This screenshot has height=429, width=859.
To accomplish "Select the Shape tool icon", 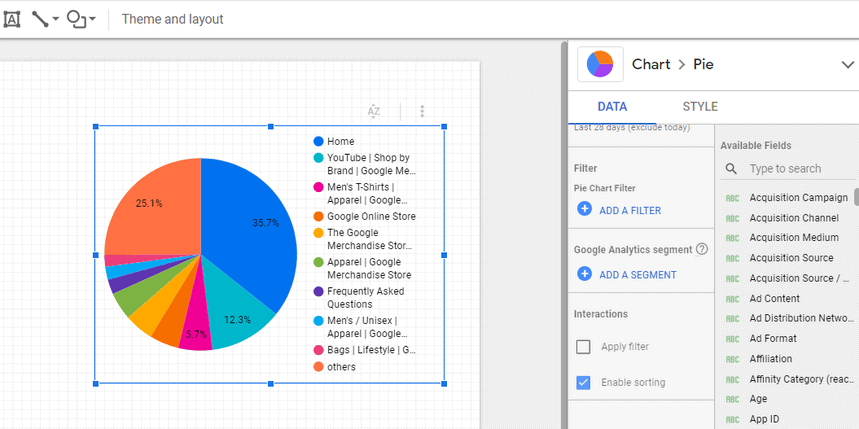I will click(76, 19).
